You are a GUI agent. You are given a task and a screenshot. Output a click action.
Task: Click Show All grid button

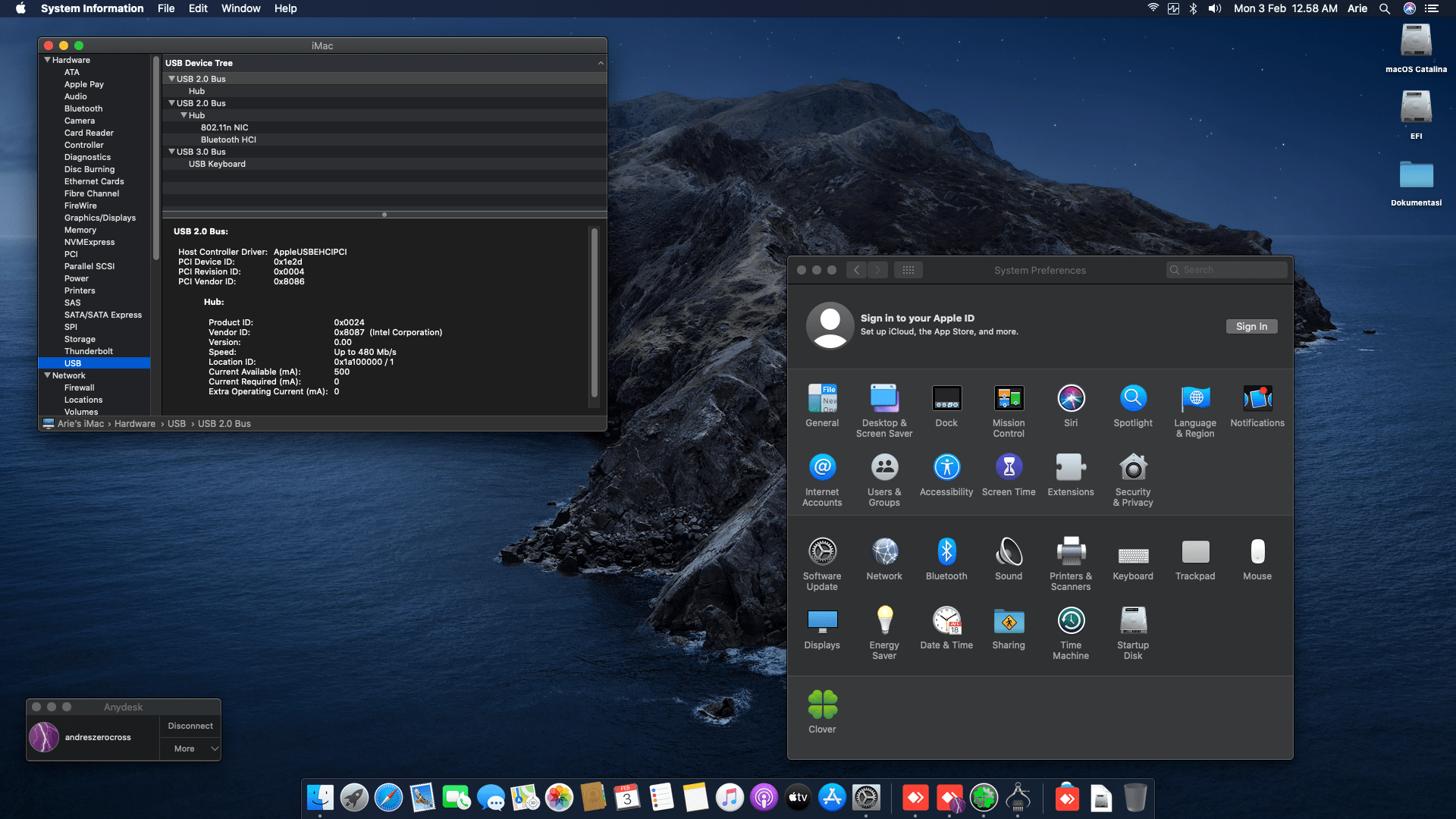[x=908, y=270]
